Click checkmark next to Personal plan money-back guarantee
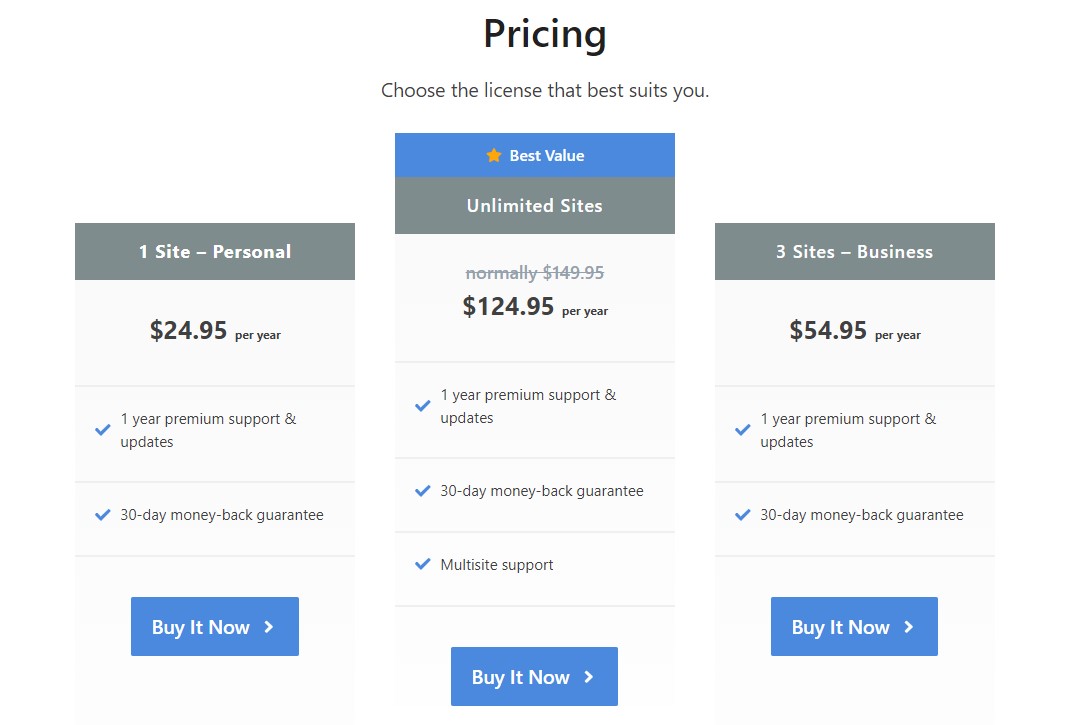 pyautogui.click(x=102, y=515)
